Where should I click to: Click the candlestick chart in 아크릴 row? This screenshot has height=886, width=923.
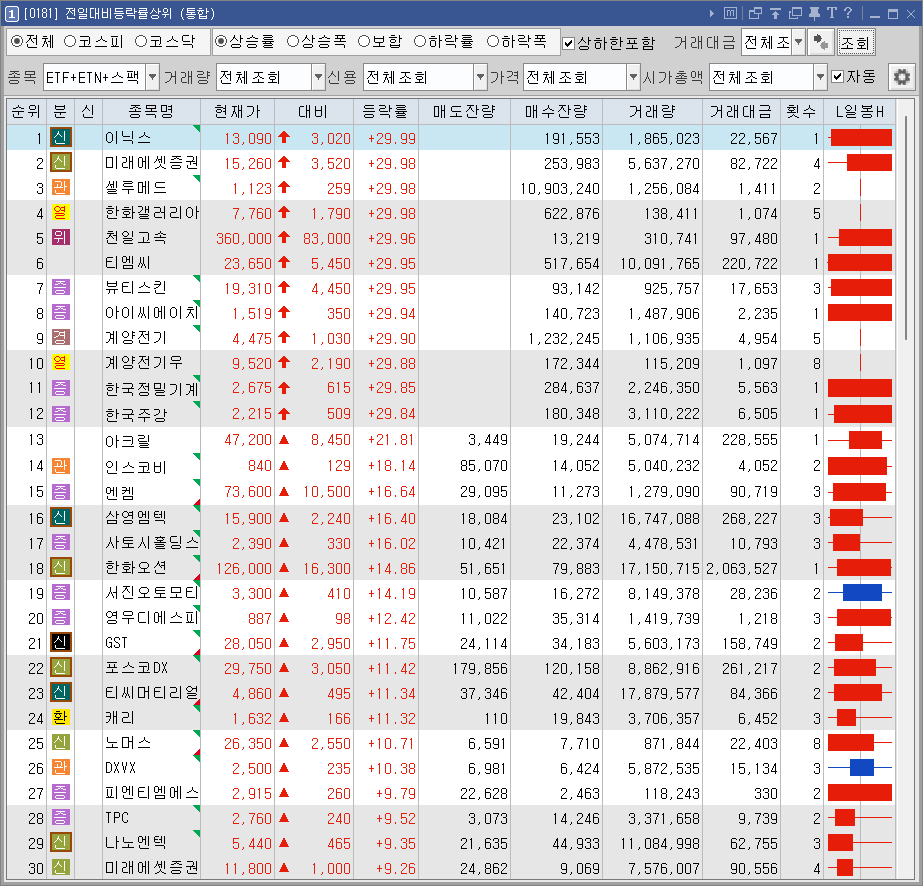click(x=860, y=440)
